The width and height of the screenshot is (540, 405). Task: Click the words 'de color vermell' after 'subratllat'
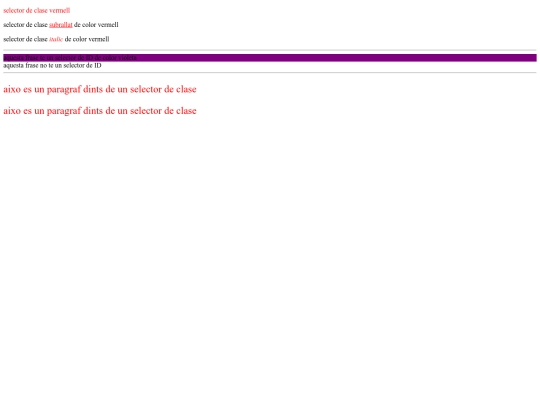96,25
